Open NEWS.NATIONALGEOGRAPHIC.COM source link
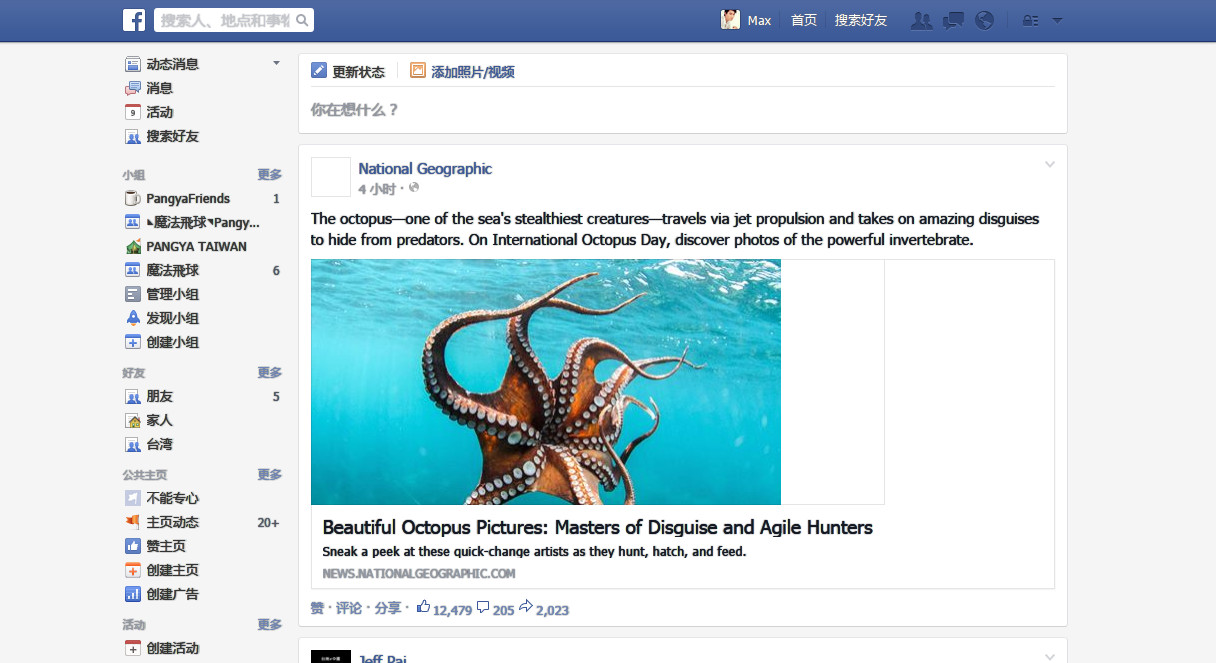1216x663 pixels. pyautogui.click(x=419, y=574)
